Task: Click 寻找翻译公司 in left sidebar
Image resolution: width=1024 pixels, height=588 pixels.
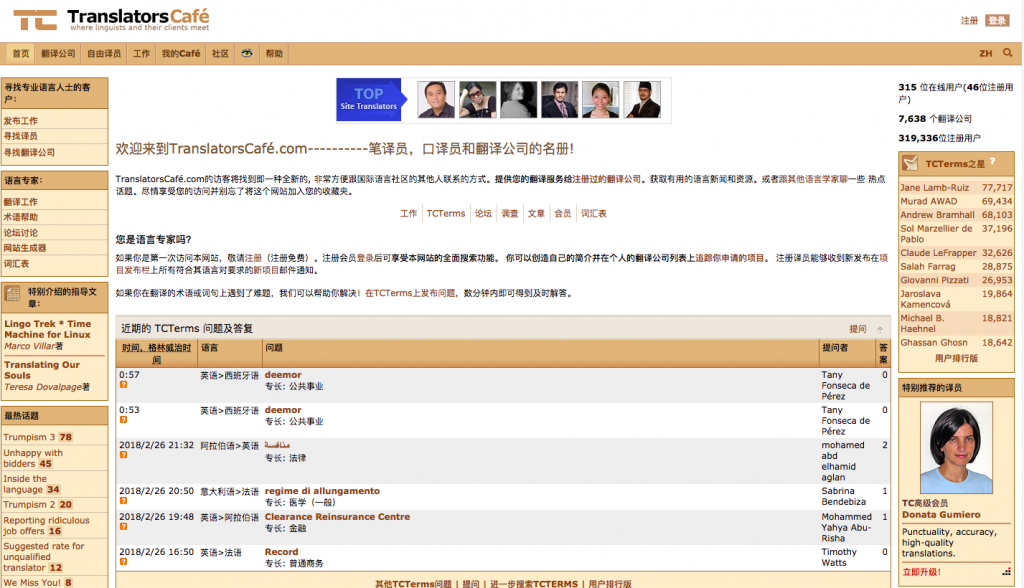Action: point(29,152)
